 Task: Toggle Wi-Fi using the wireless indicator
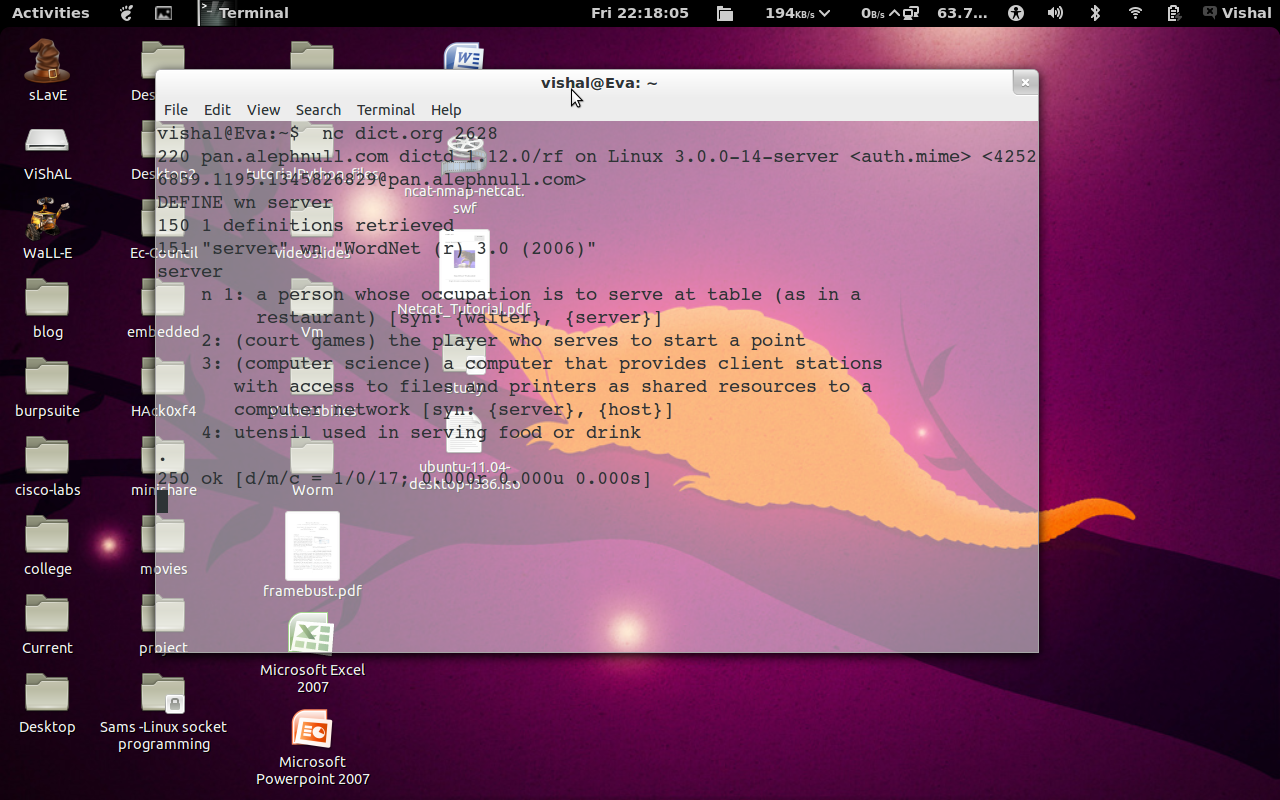click(1137, 13)
